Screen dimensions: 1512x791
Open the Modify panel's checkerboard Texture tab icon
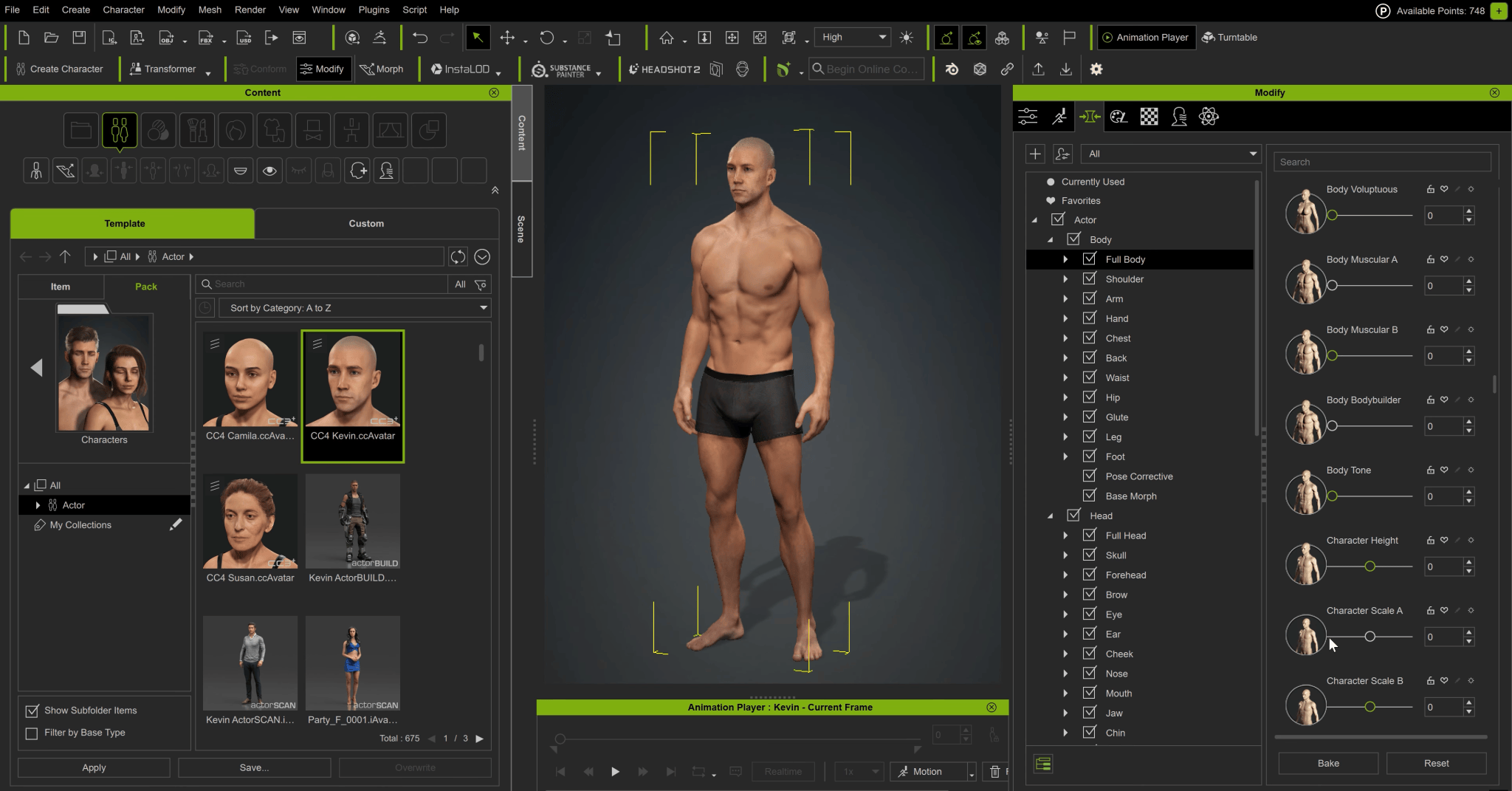tap(1149, 116)
